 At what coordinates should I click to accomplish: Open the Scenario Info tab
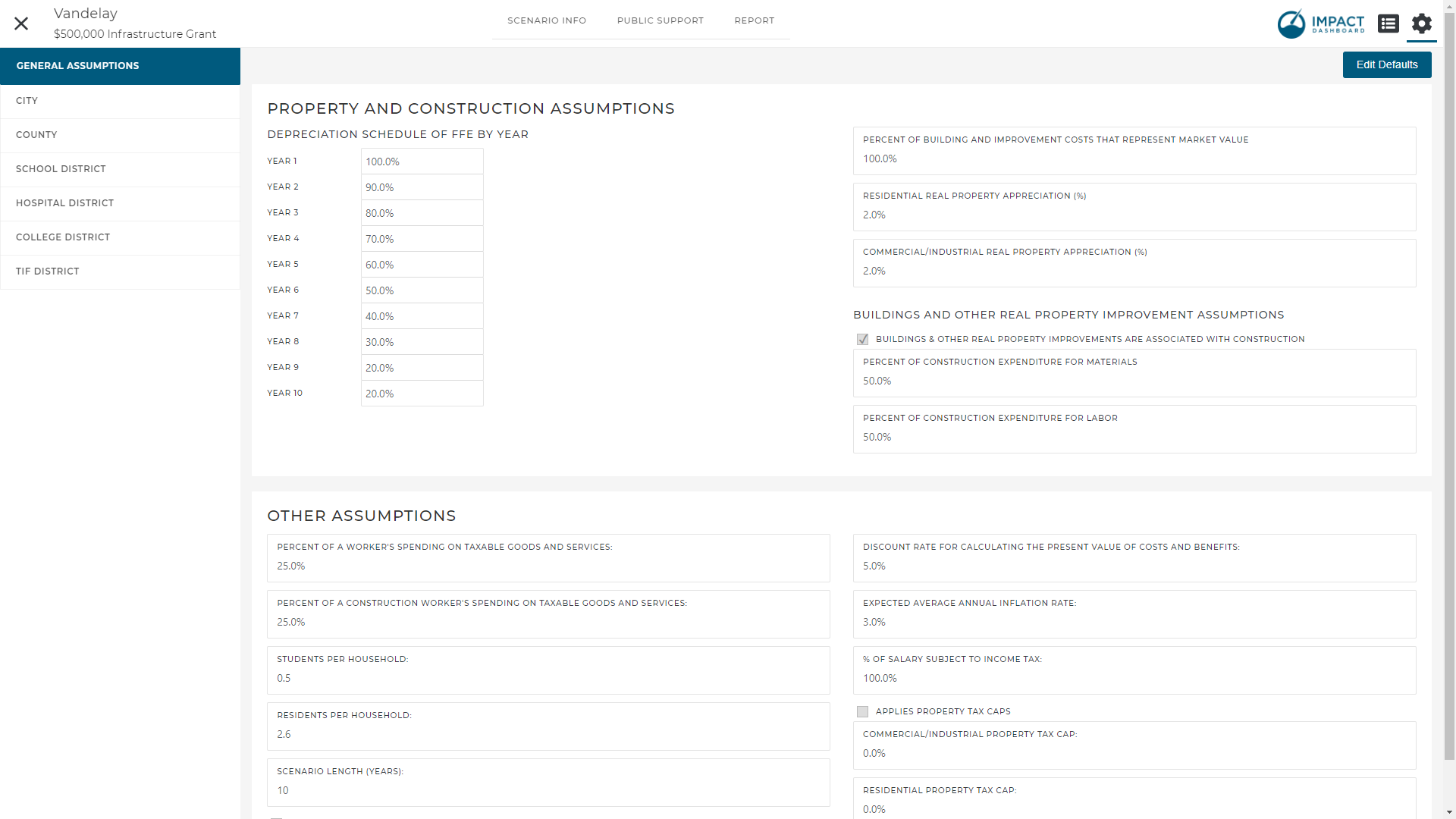point(547,20)
